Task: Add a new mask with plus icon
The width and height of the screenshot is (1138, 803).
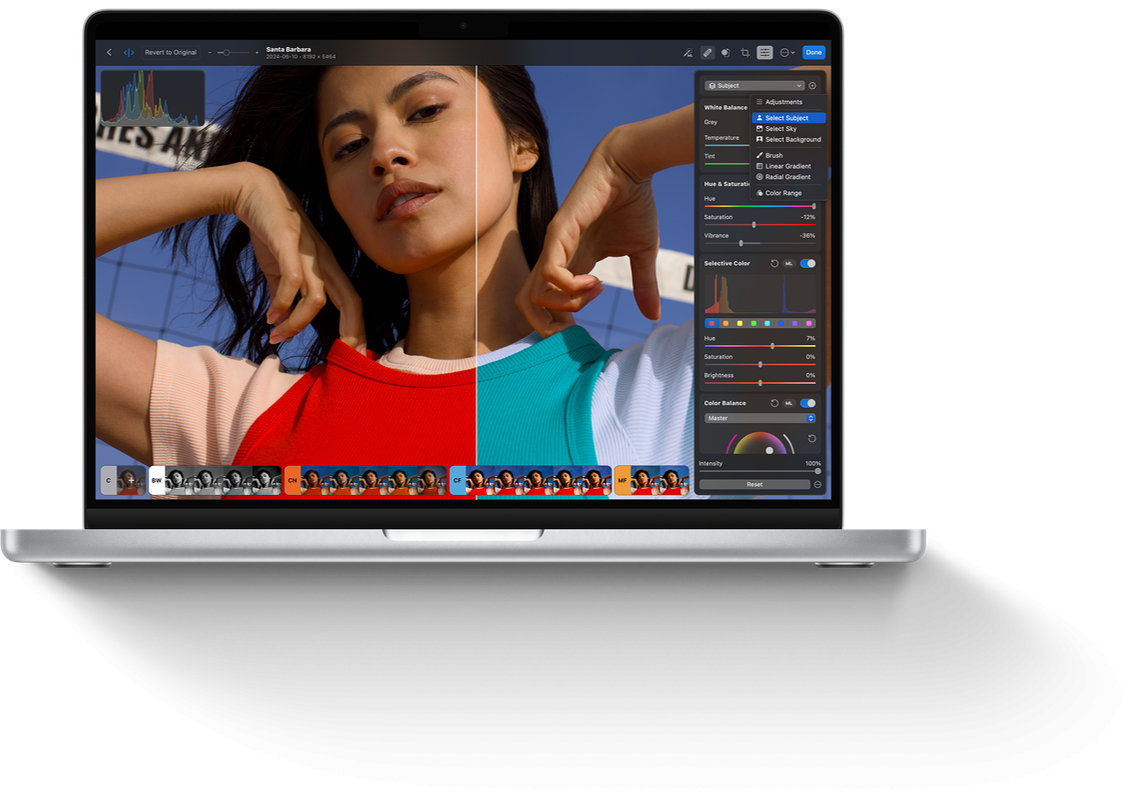Action: pos(812,86)
